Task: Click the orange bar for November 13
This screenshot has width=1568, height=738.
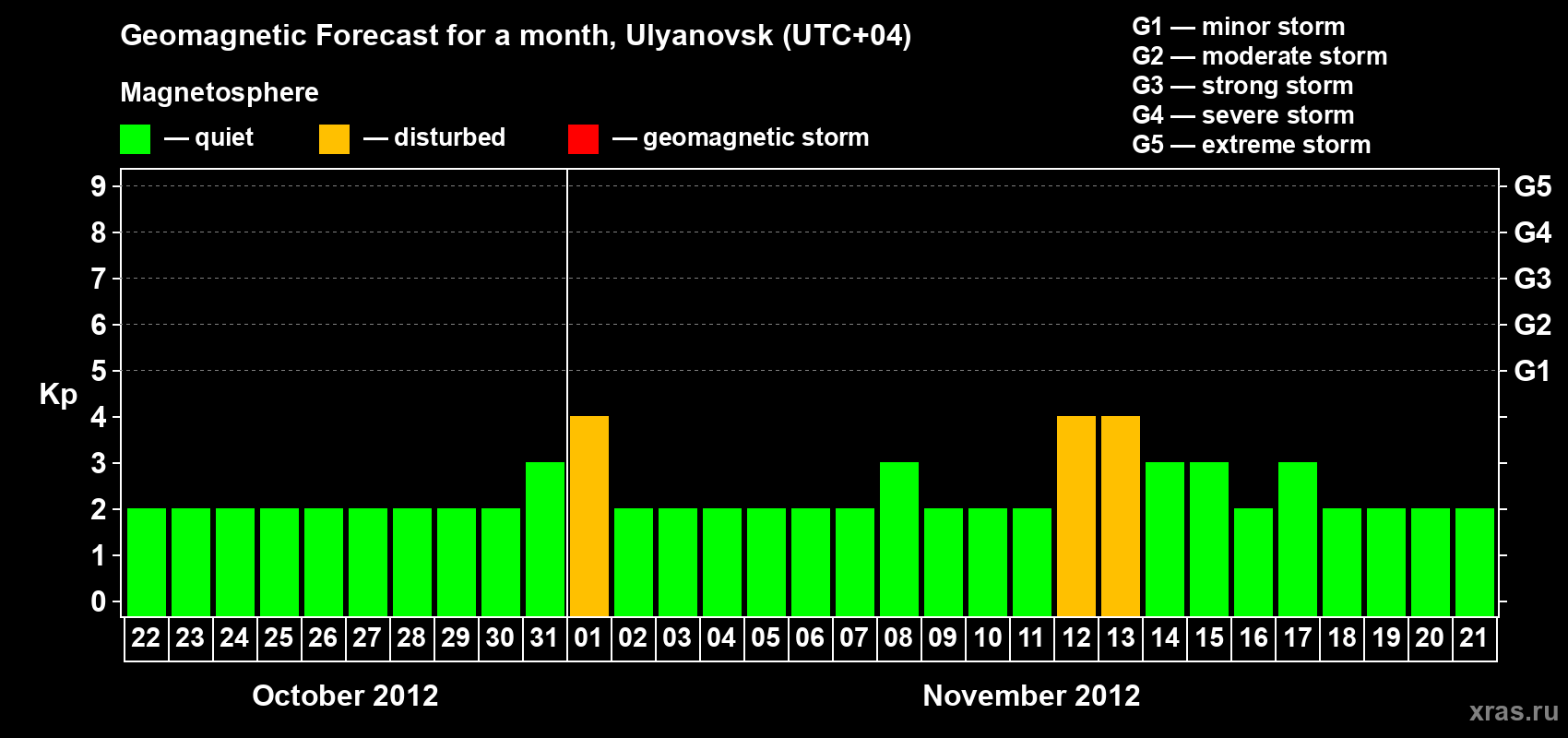Action: [x=1121, y=516]
